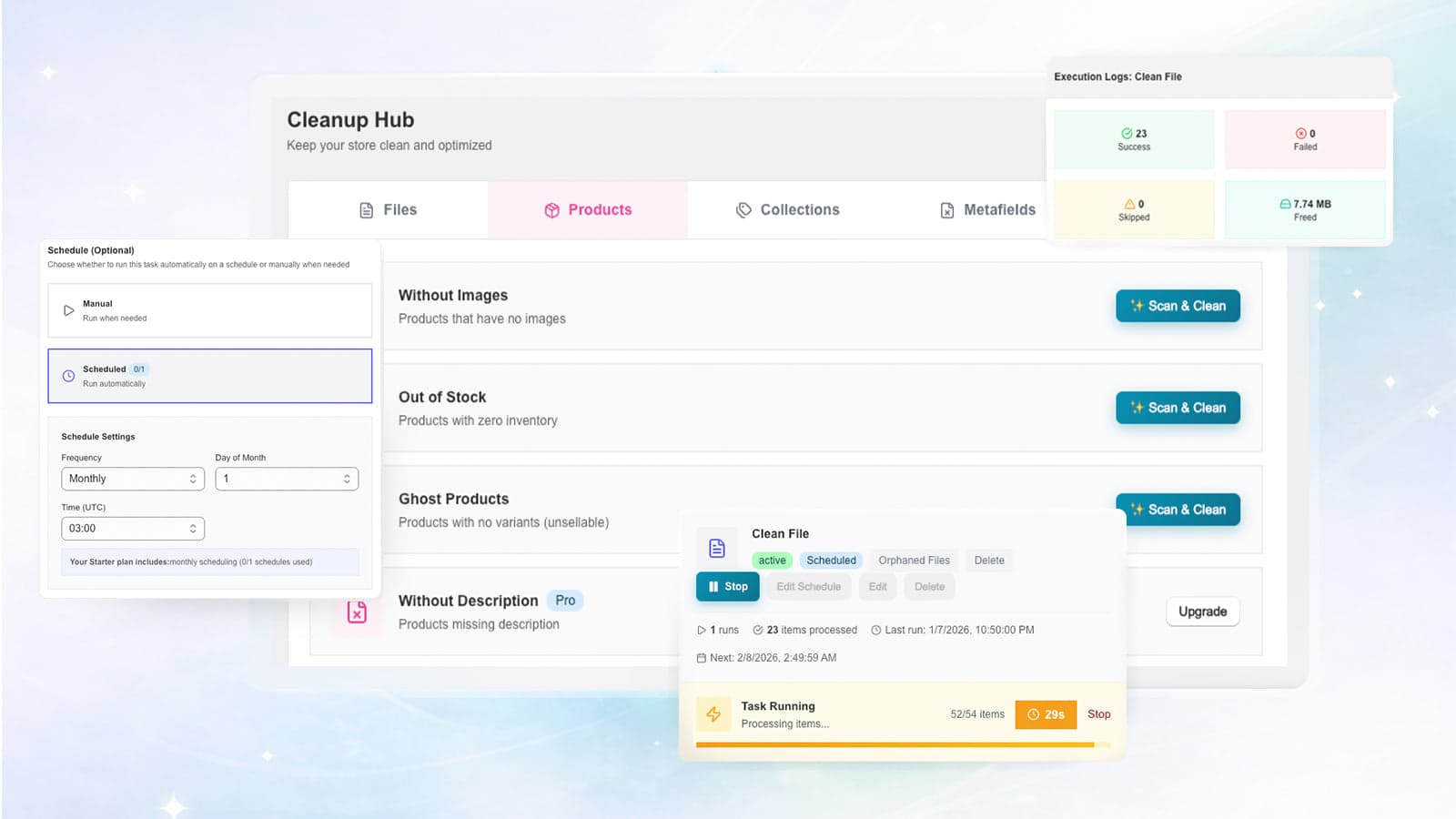Click the orange Stop link in Task Running
Screen dimensions: 1456x819
tap(1098, 714)
